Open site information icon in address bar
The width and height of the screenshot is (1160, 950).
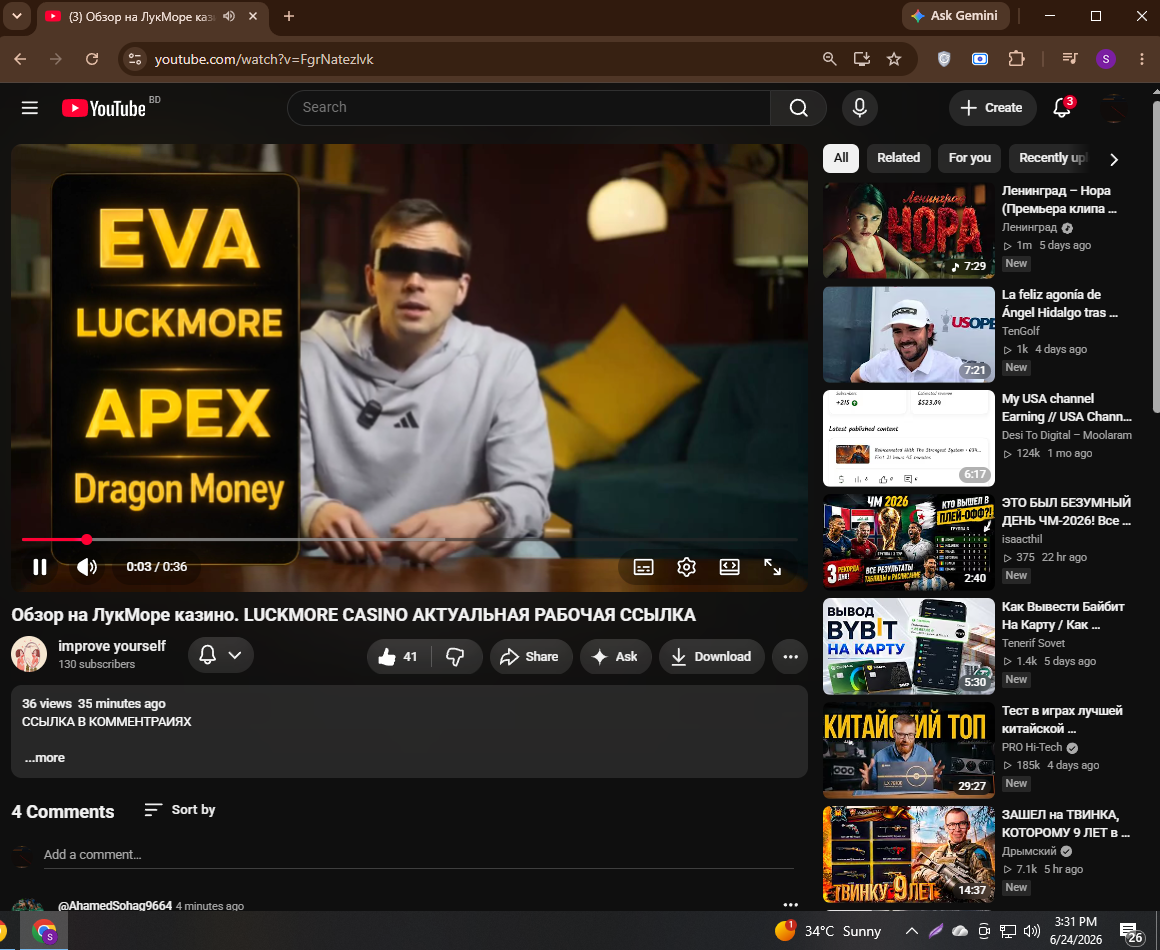[135, 59]
